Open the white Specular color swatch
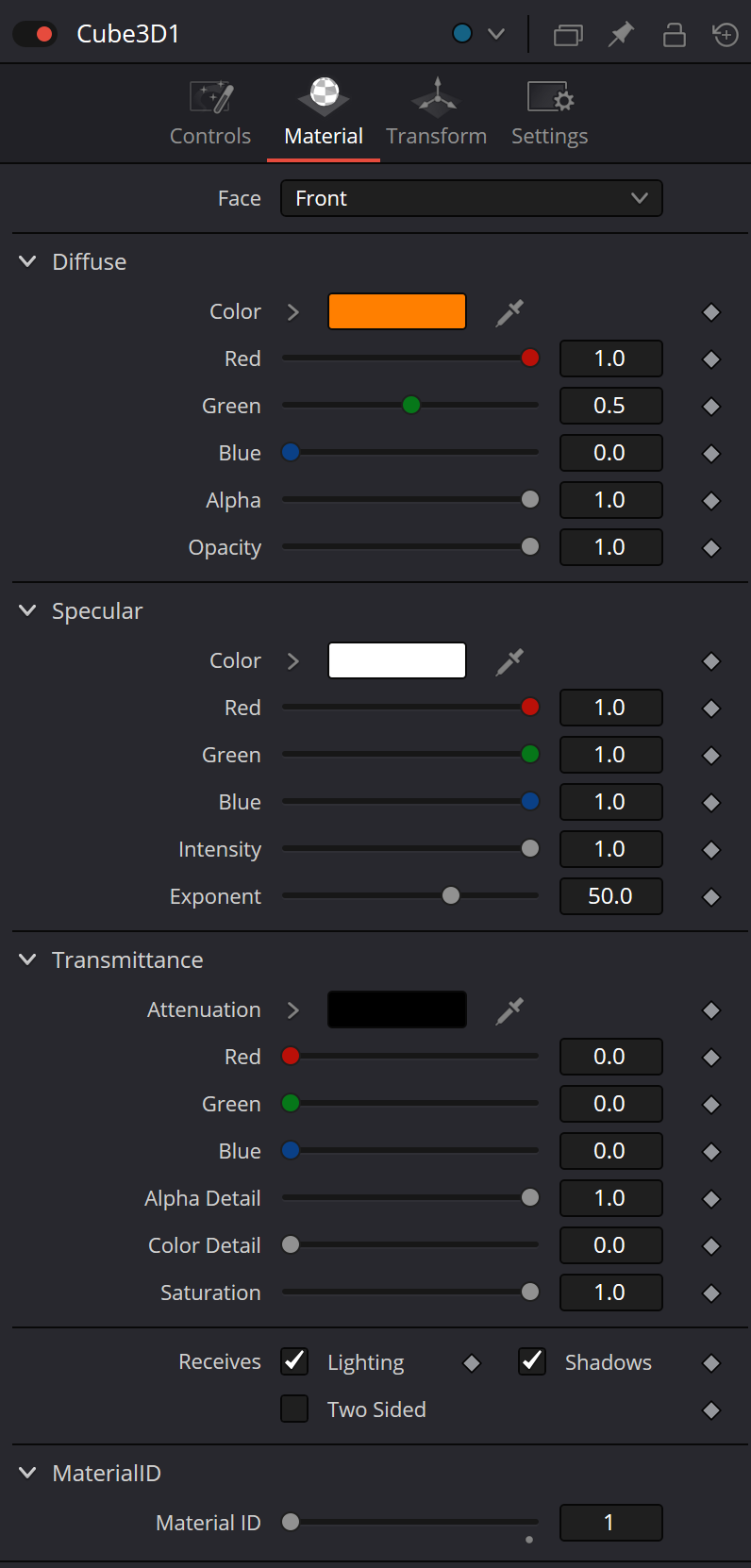The image size is (751, 1568). [x=397, y=660]
